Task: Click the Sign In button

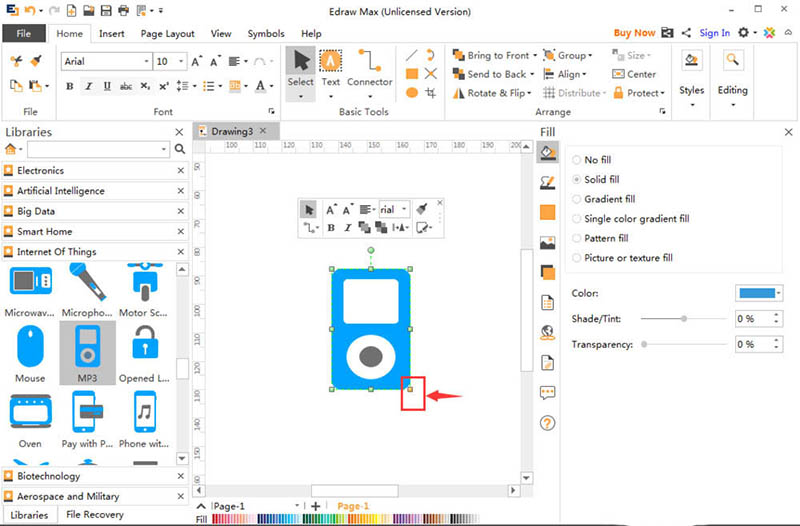Action: (x=714, y=33)
